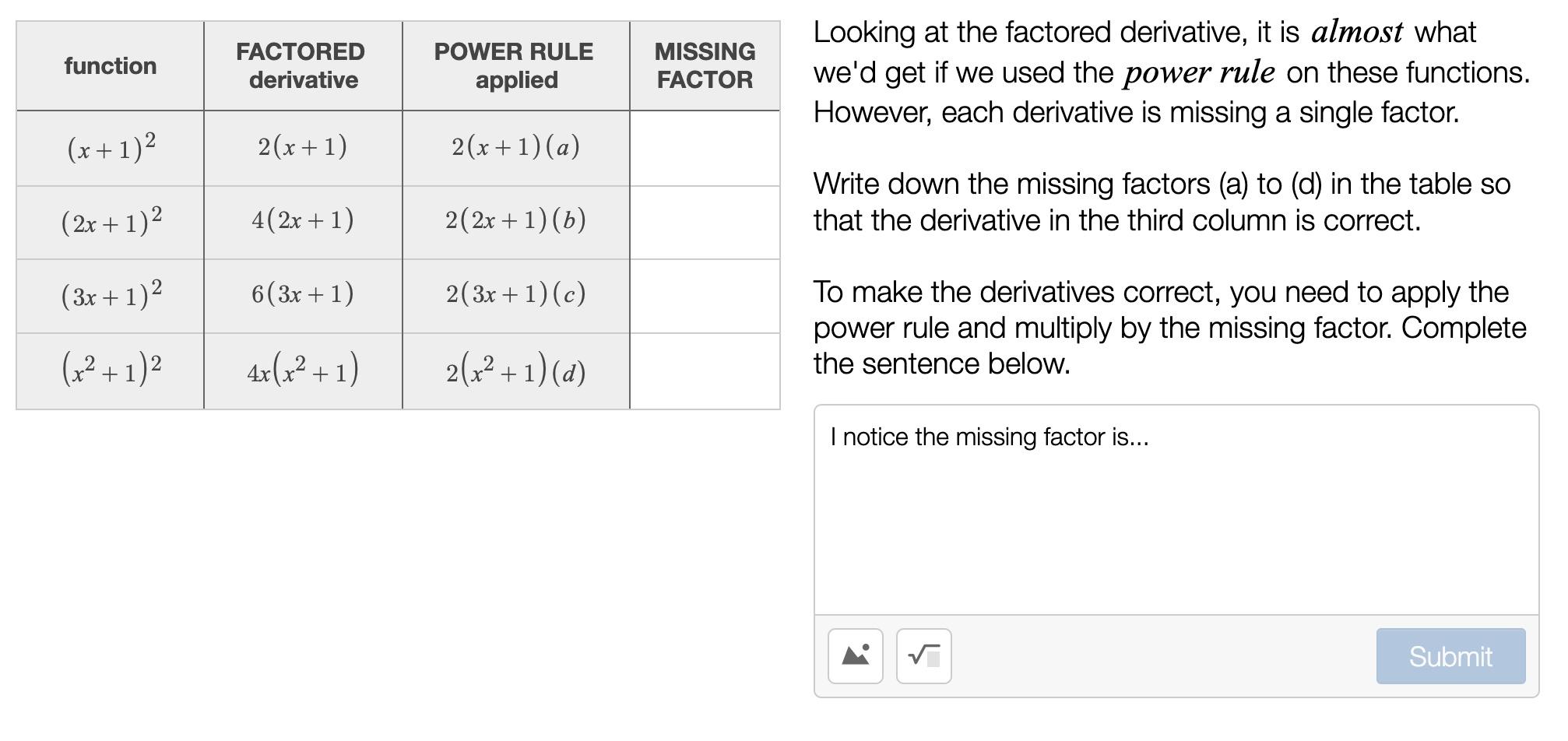Click the factored derivative 4(2x+1)
Image resolution: width=1568 pixels, height=741 pixels.
point(303,220)
